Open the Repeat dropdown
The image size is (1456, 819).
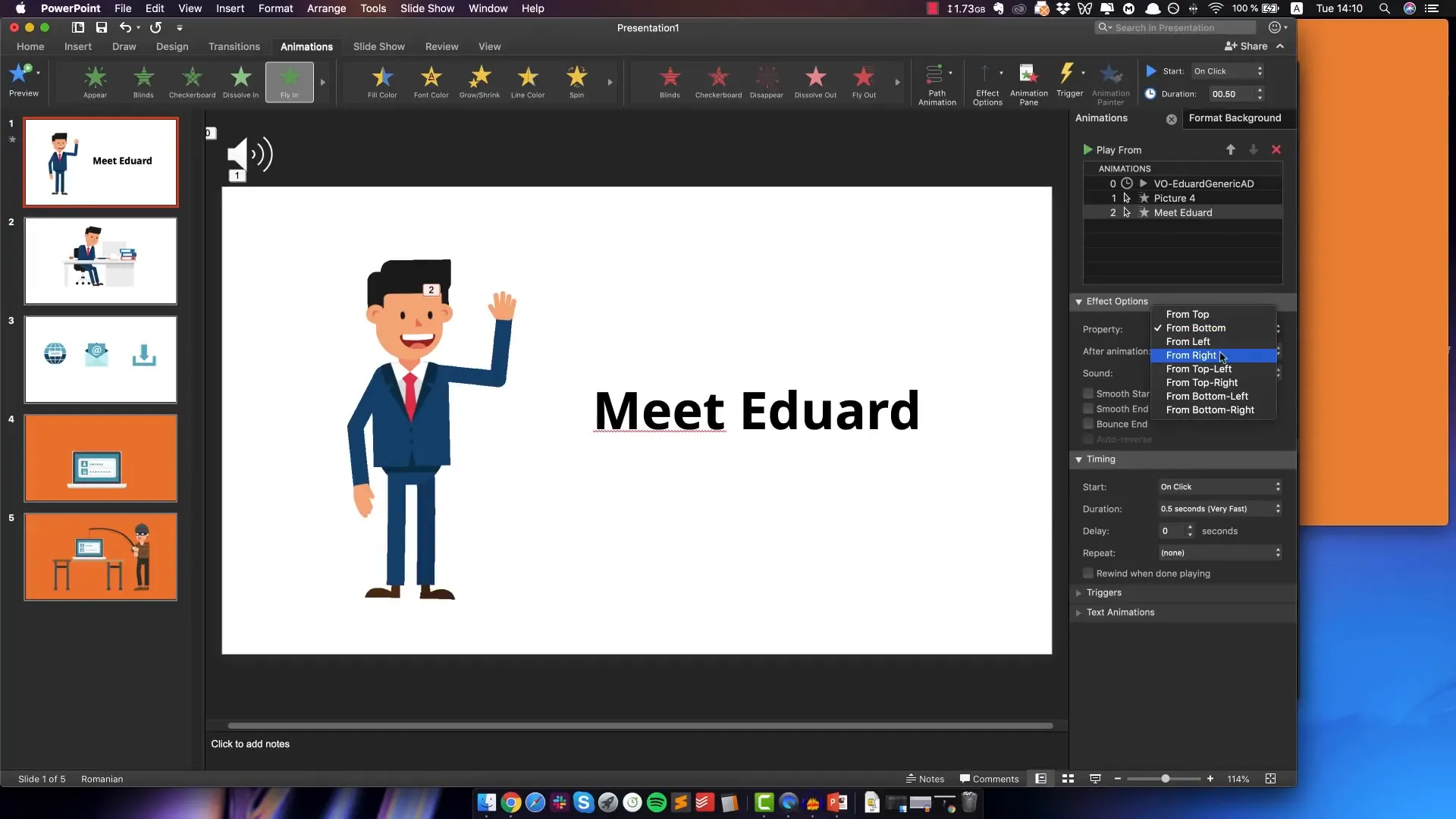(1220, 553)
